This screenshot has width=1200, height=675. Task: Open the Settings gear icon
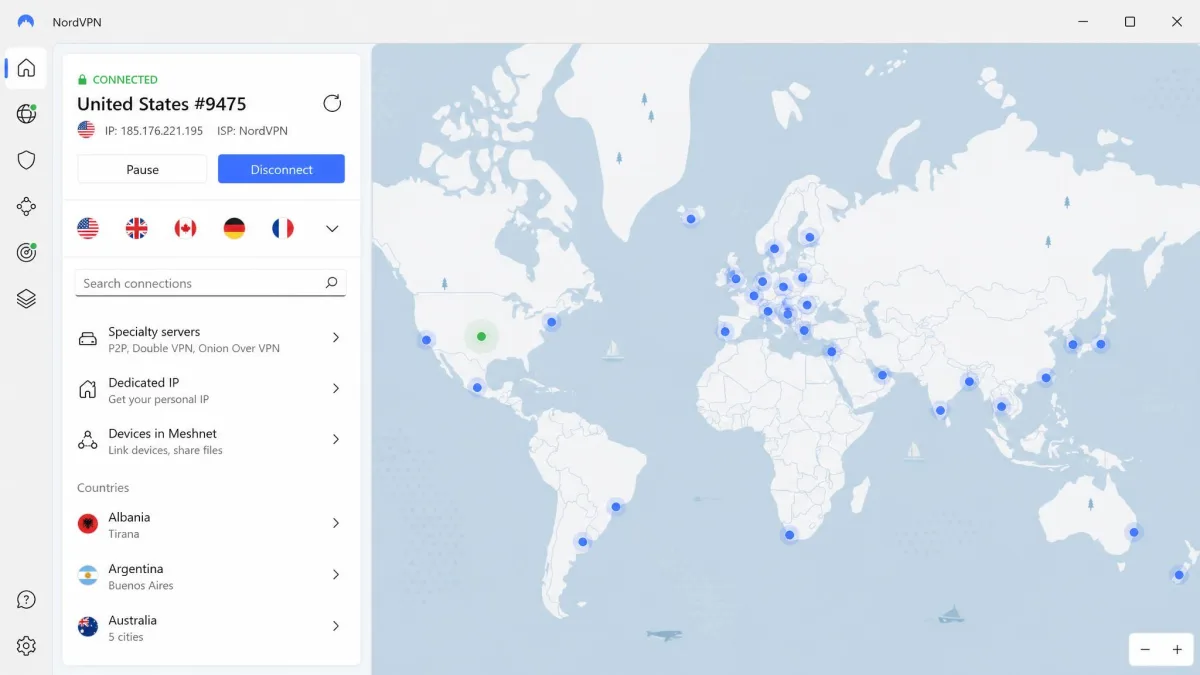[27, 646]
